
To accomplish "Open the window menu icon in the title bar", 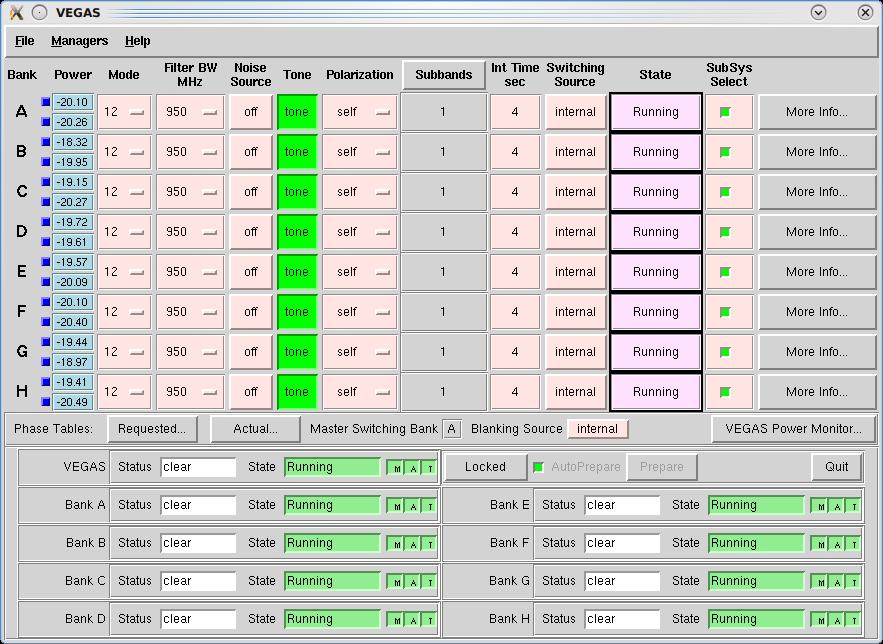I will (x=16, y=12).
